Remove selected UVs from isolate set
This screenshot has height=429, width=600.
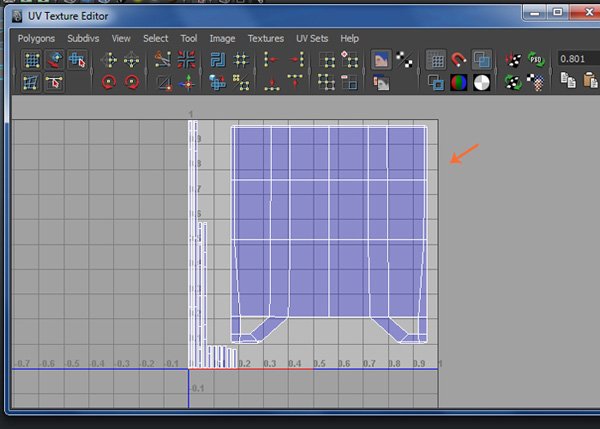coord(349,82)
